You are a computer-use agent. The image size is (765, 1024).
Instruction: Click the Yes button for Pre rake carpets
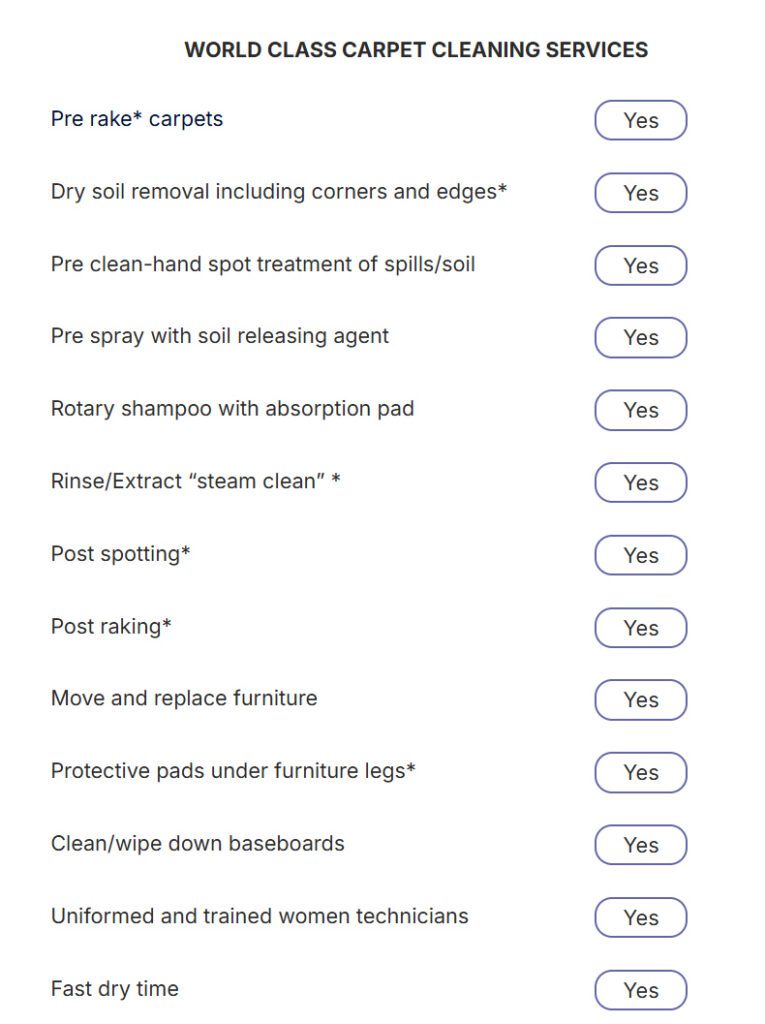(640, 120)
